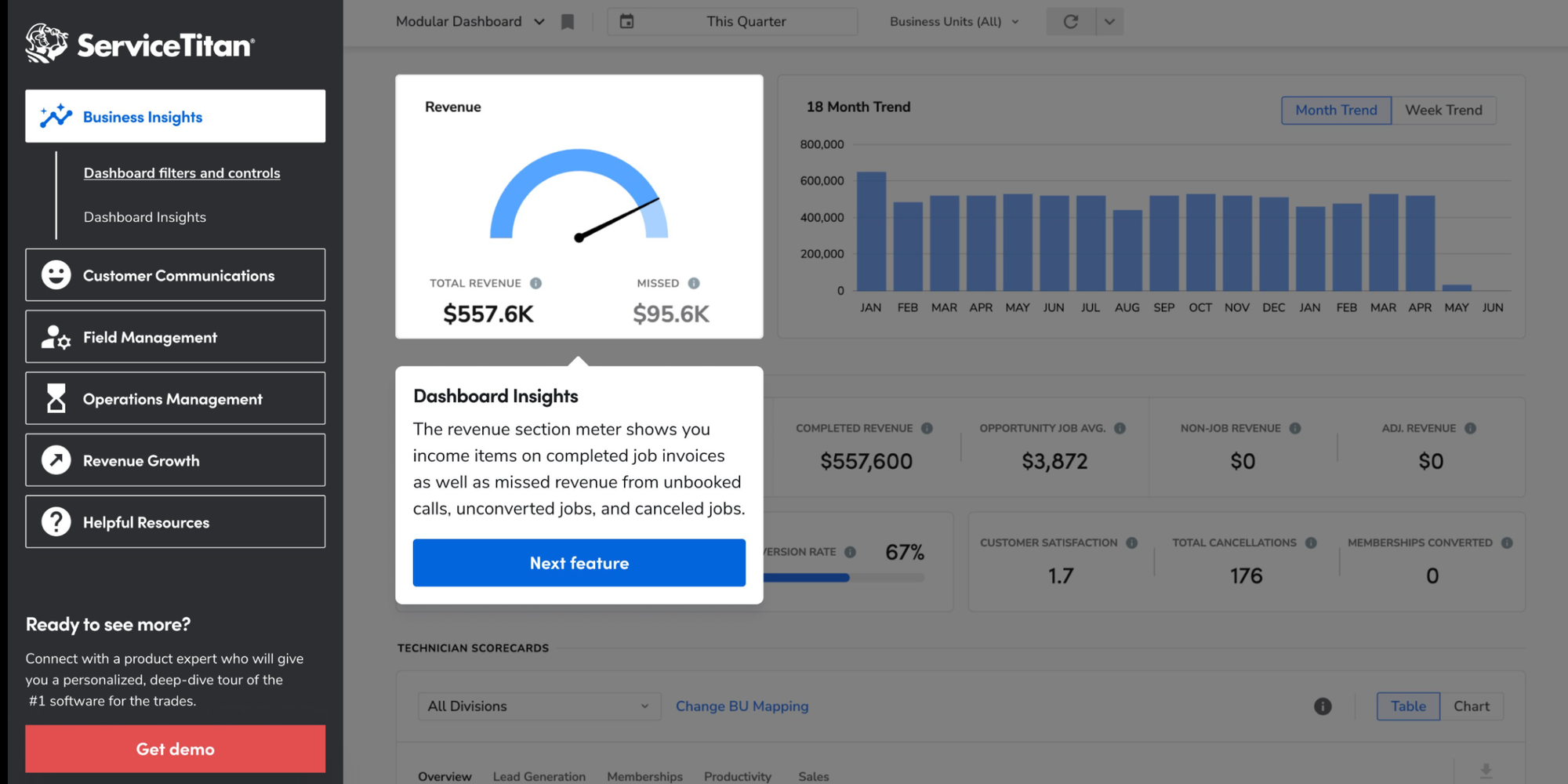Open the Modular Dashboard dropdown

[470, 22]
